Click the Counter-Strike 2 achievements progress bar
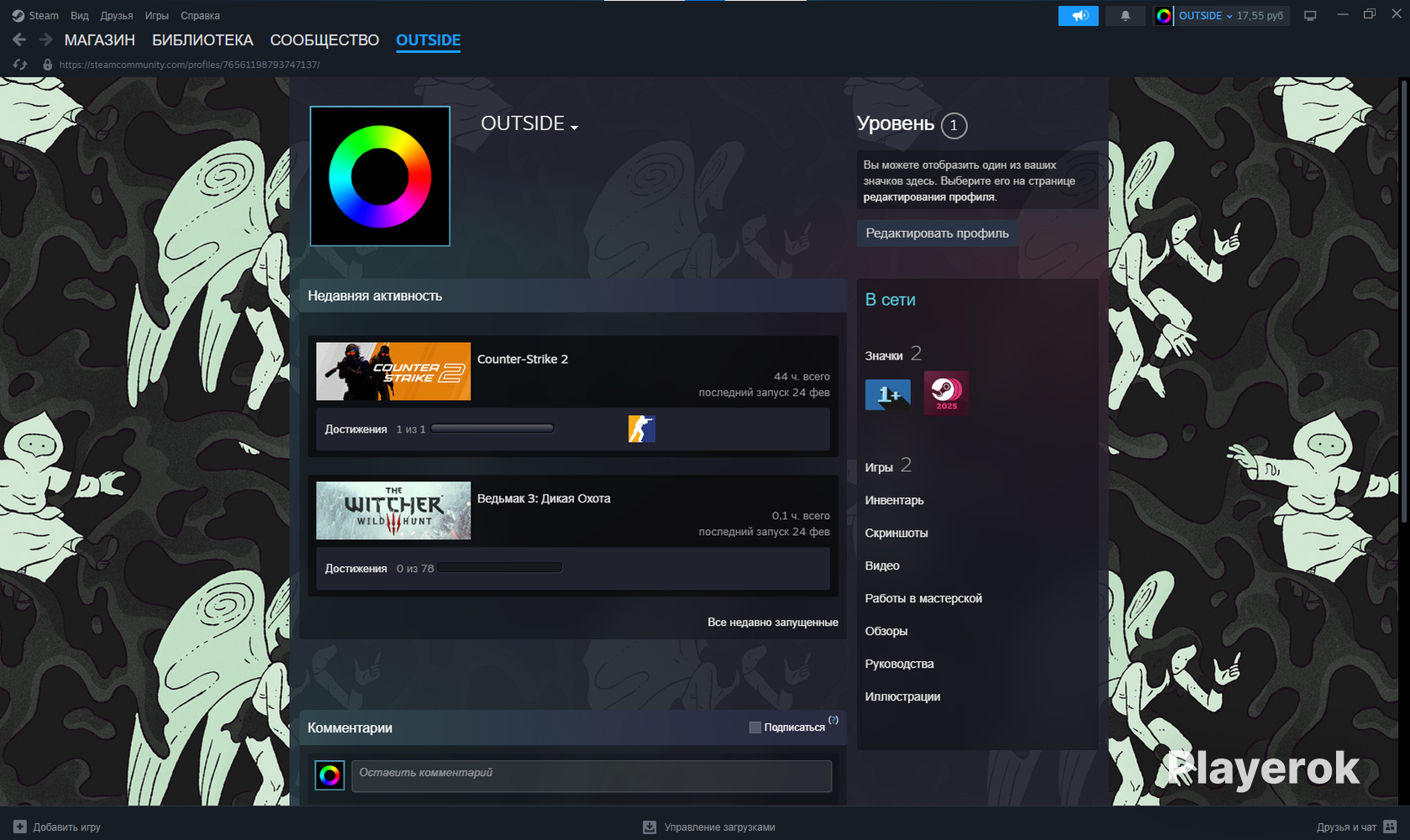Image resolution: width=1410 pixels, height=840 pixels. click(492, 429)
